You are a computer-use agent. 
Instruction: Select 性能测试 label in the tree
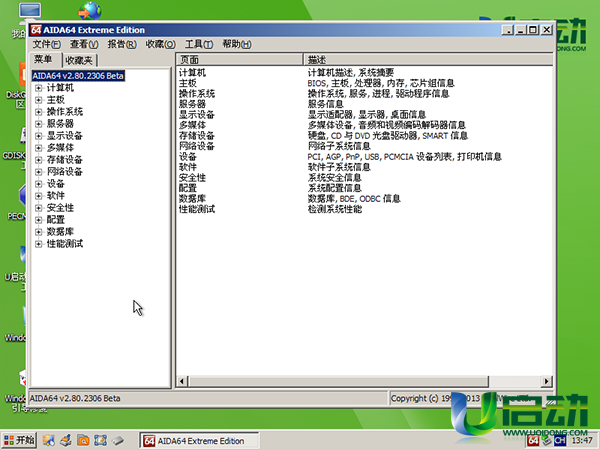pyautogui.click(x=65, y=244)
